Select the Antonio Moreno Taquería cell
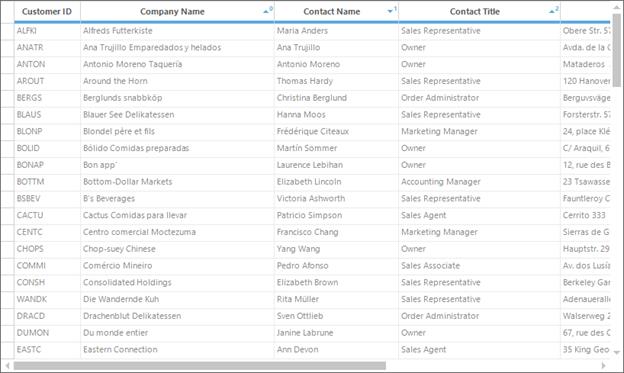This screenshot has width=624, height=373. [x=177, y=64]
